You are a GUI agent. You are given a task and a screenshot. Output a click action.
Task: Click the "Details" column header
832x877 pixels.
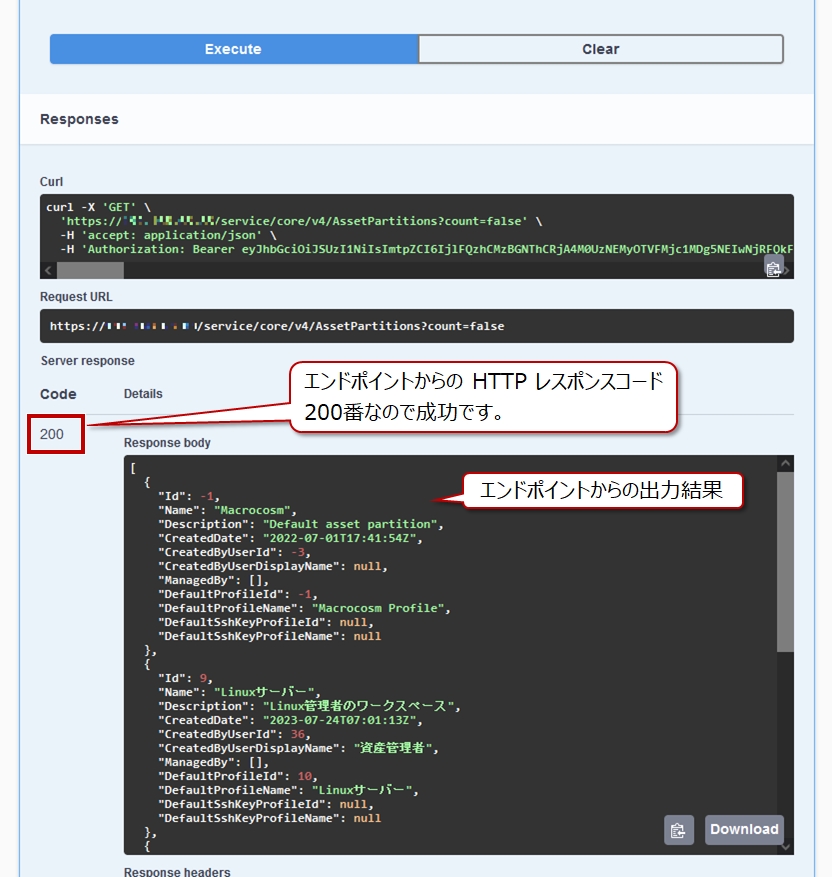click(x=143, y=394)
